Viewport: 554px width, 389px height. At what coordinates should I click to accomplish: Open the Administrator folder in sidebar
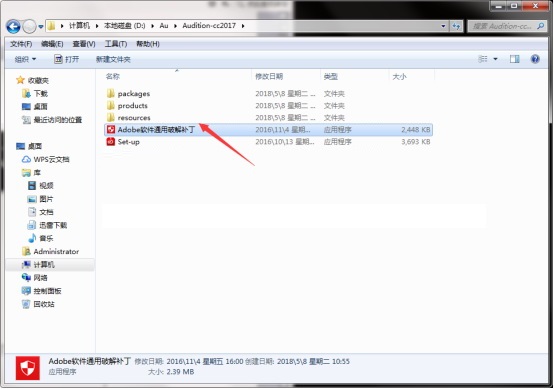pyautogui.click(x=56, y=252)
